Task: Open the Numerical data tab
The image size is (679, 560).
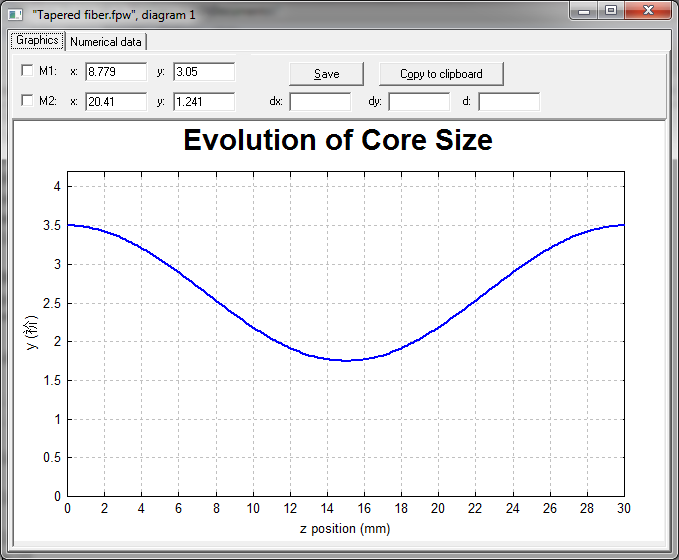Action: pos(106,42)
